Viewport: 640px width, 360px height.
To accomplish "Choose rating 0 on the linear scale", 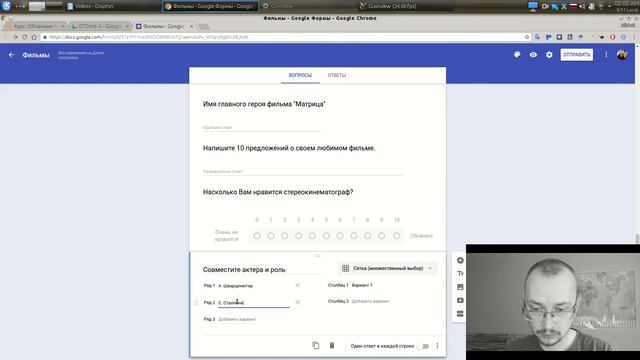I will pos(257,236).
